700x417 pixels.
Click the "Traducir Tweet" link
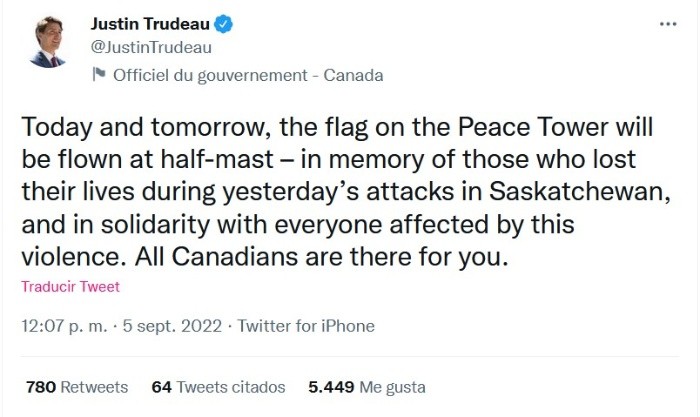70,287
